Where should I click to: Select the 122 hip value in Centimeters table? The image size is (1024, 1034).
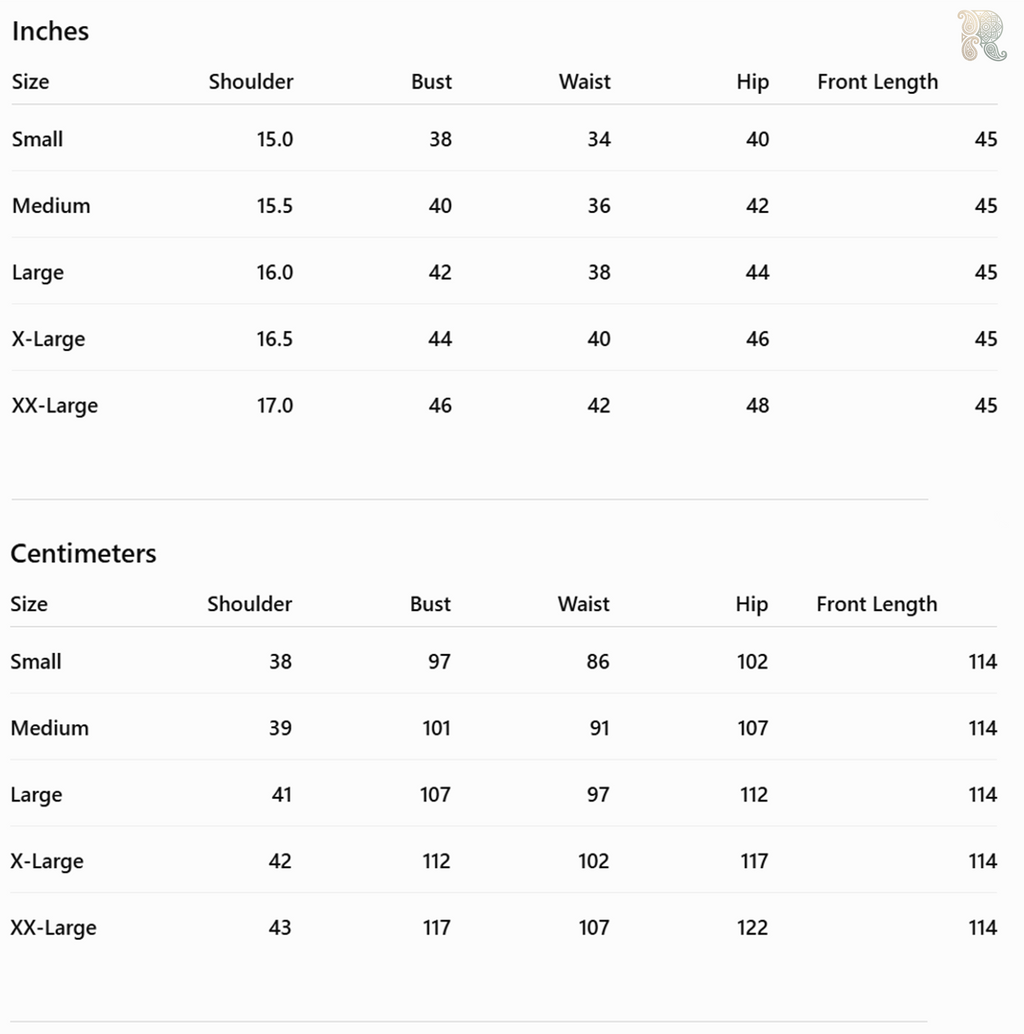tap(752, 928)
